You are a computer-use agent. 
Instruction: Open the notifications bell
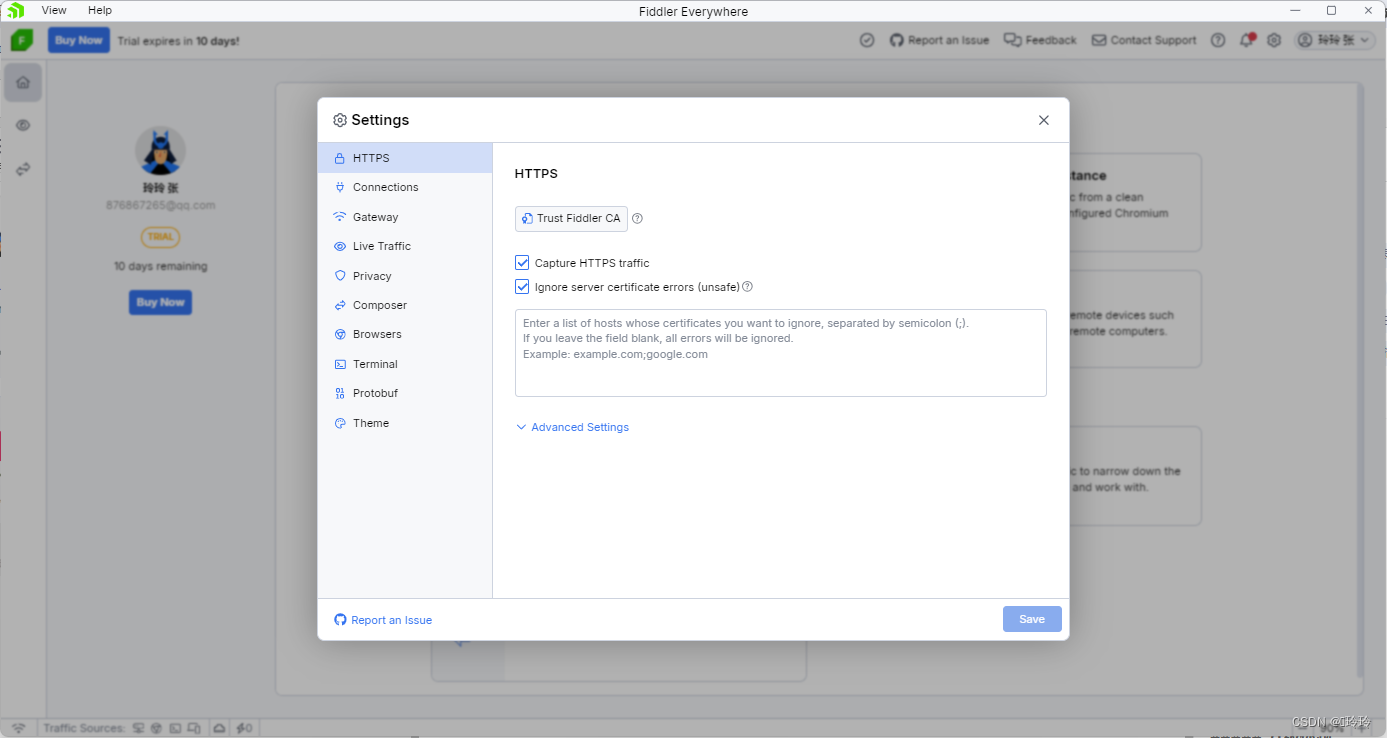pos(1247,40)
